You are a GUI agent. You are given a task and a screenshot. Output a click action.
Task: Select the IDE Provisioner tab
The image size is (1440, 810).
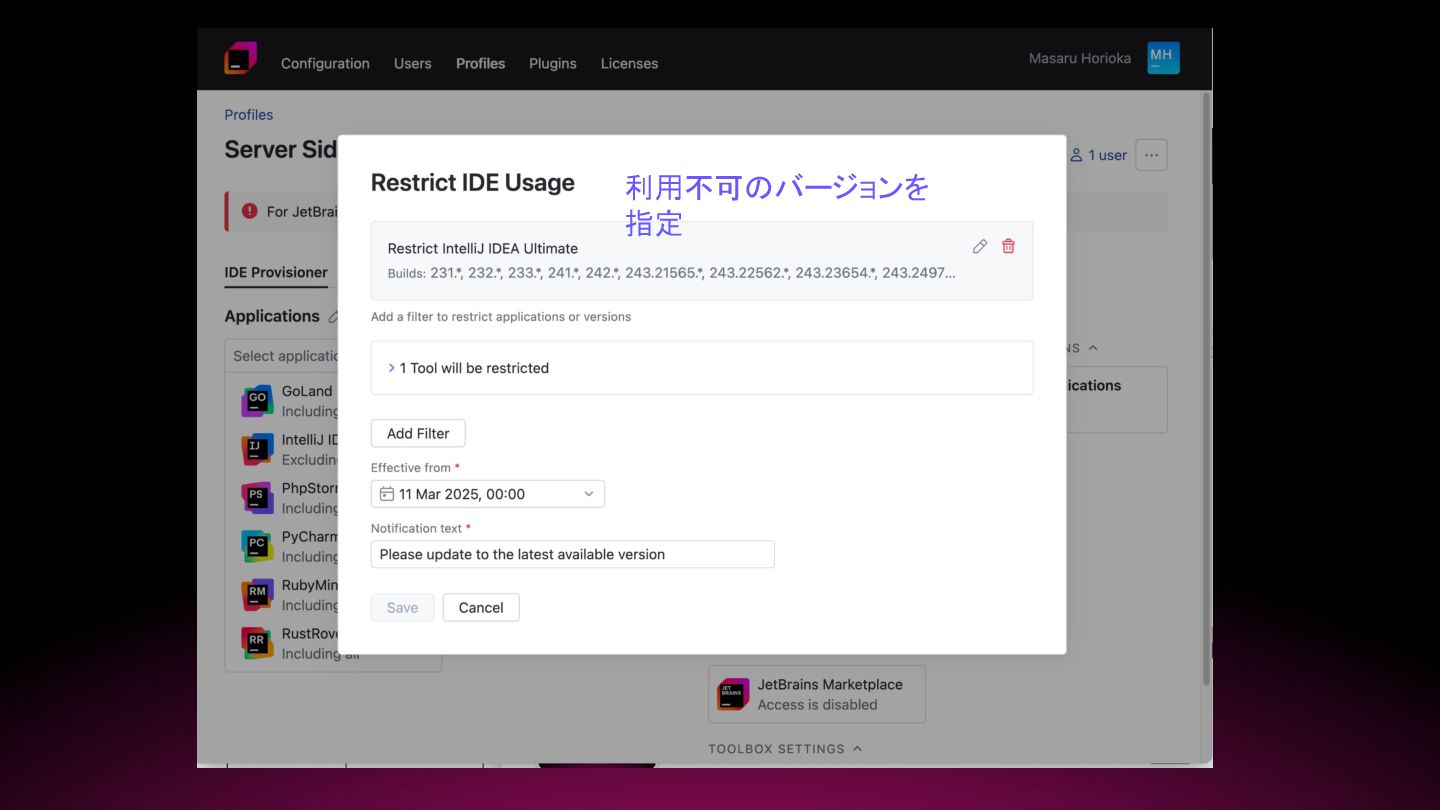point(276,272)
